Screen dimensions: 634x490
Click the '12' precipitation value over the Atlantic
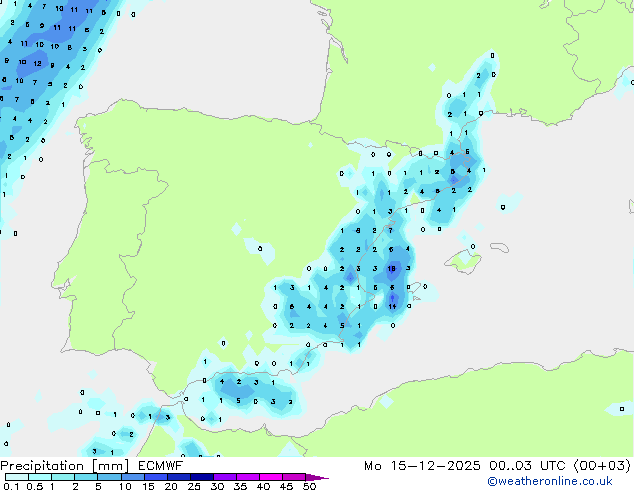pos(38,63)
